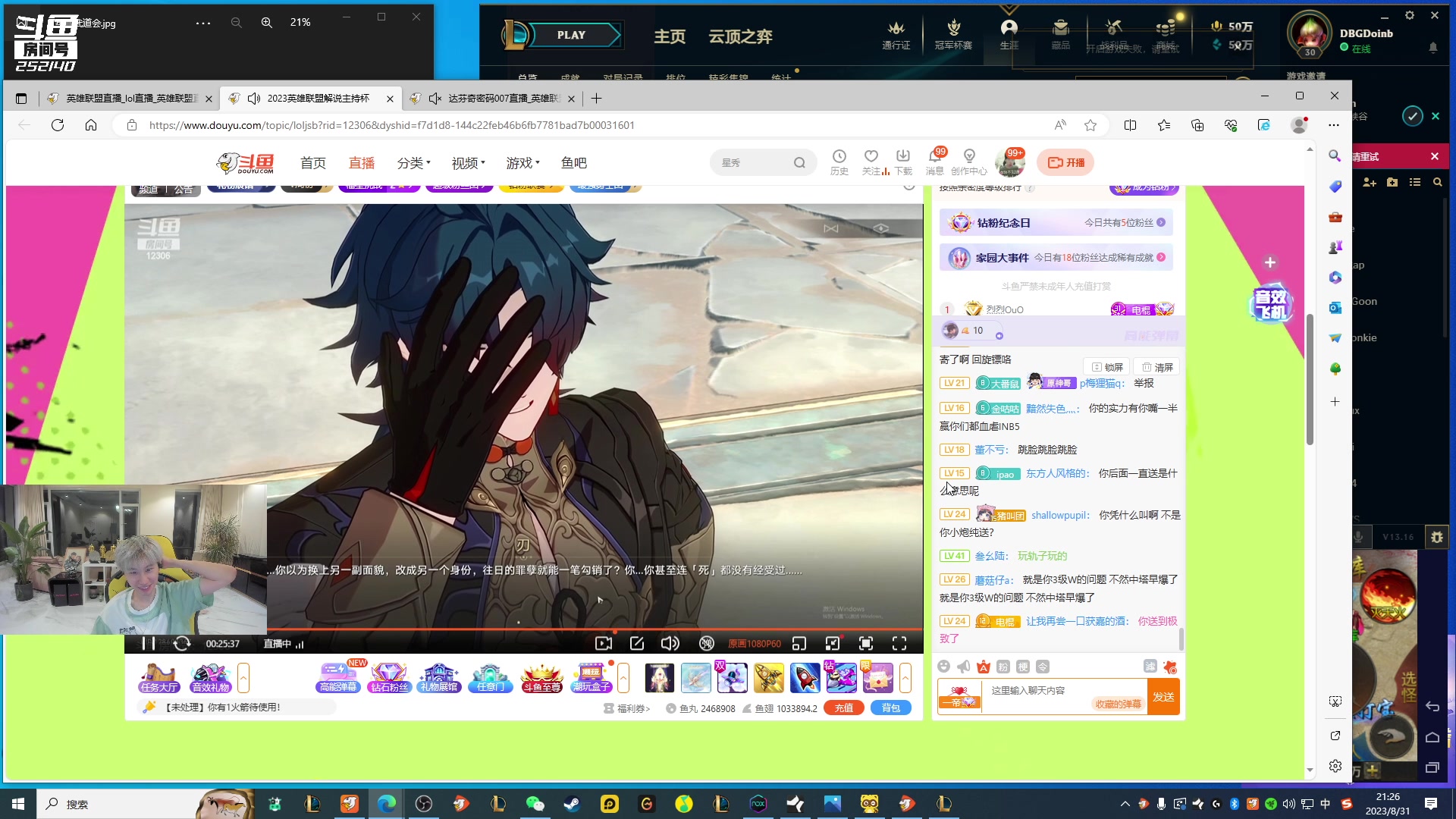Switch the player to picture-in-picture mode
This screenshot has width=1456, height=819.
pos(799,643)
